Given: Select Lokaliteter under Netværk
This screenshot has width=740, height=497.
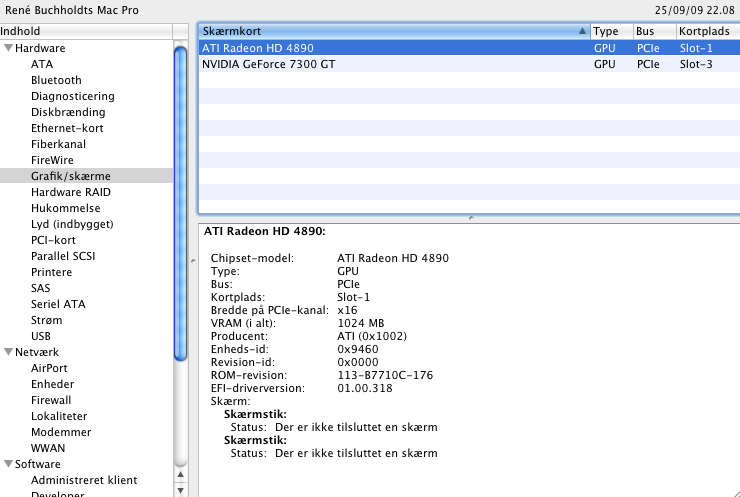Looking at the screenshot, I should coord(59,416).
